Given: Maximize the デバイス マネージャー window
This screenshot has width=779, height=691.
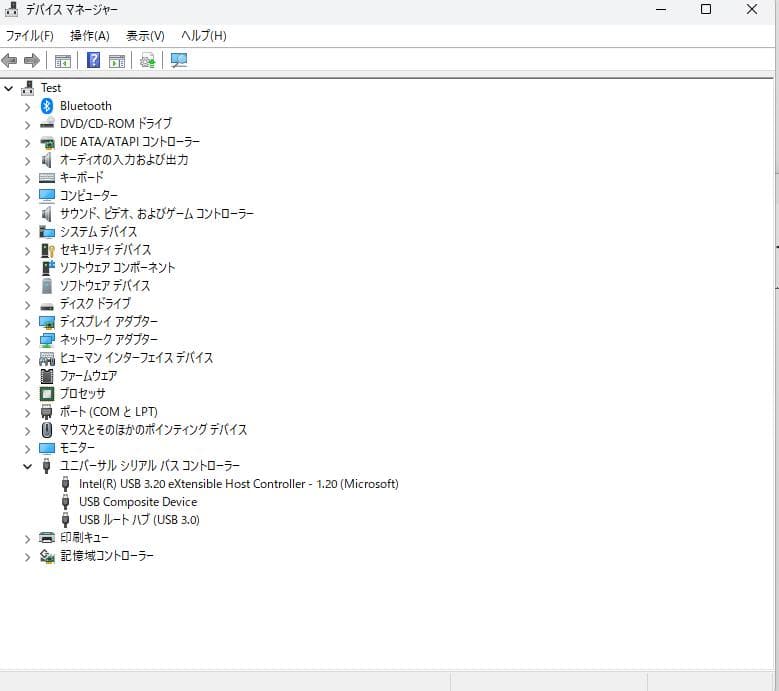Looking at the screenshot, I should [x=705, y=9].
